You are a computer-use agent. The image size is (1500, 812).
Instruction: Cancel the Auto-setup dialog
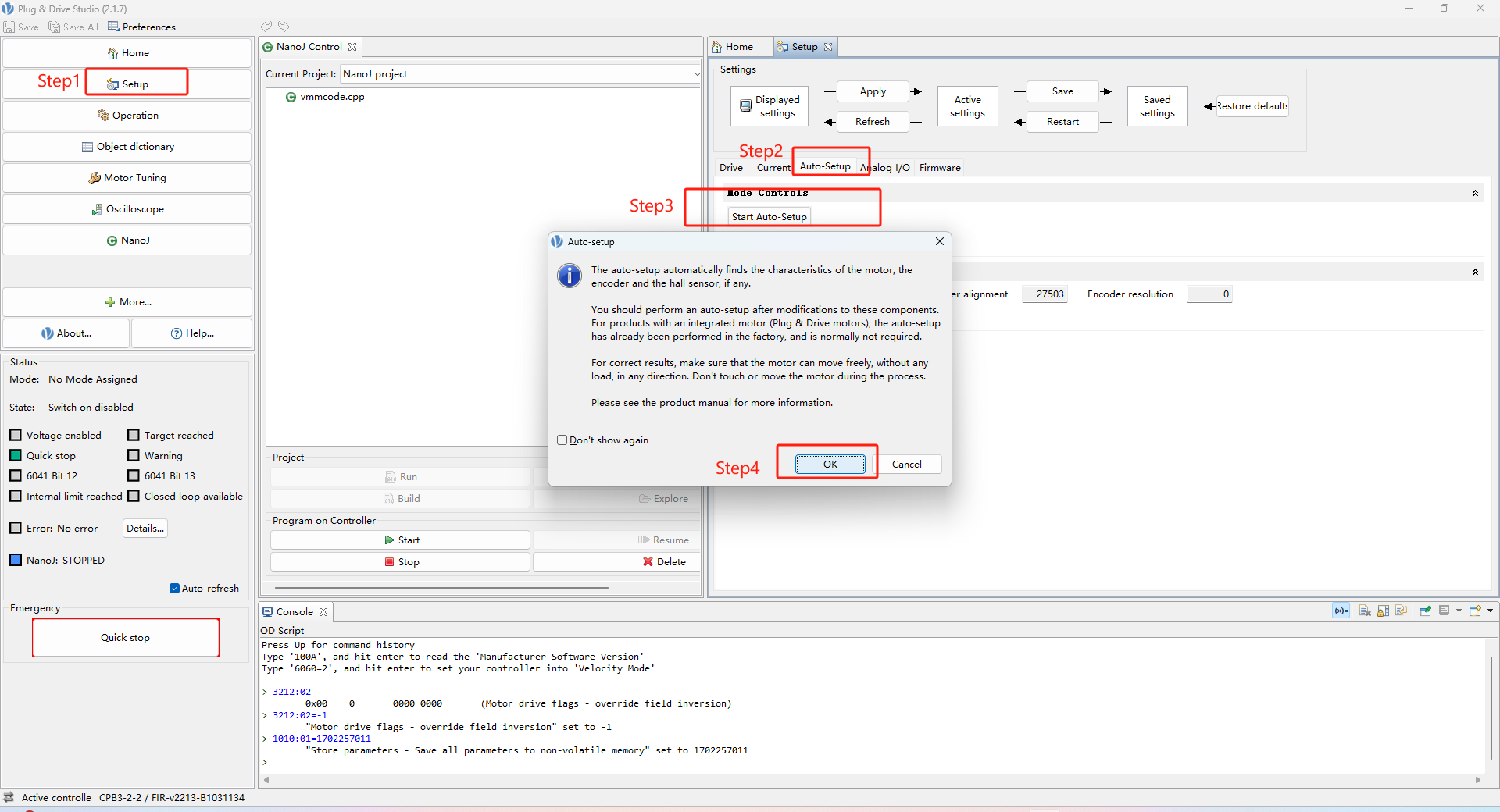click(907, 465)
